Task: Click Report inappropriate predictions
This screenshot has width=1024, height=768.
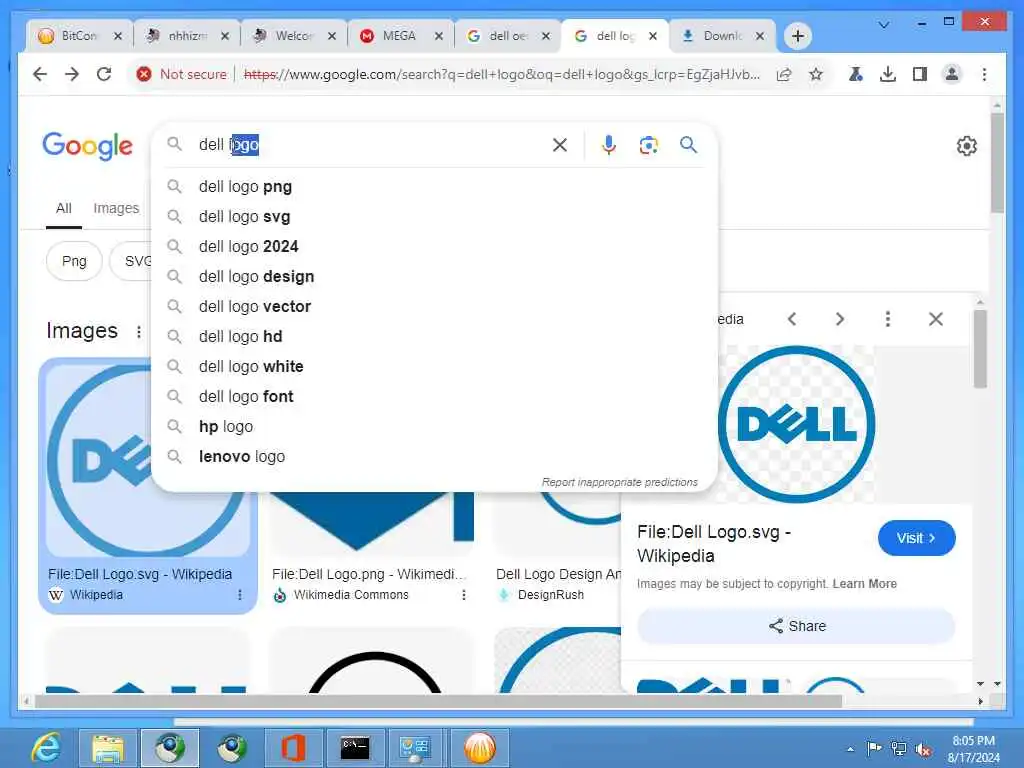Action: 619,483
